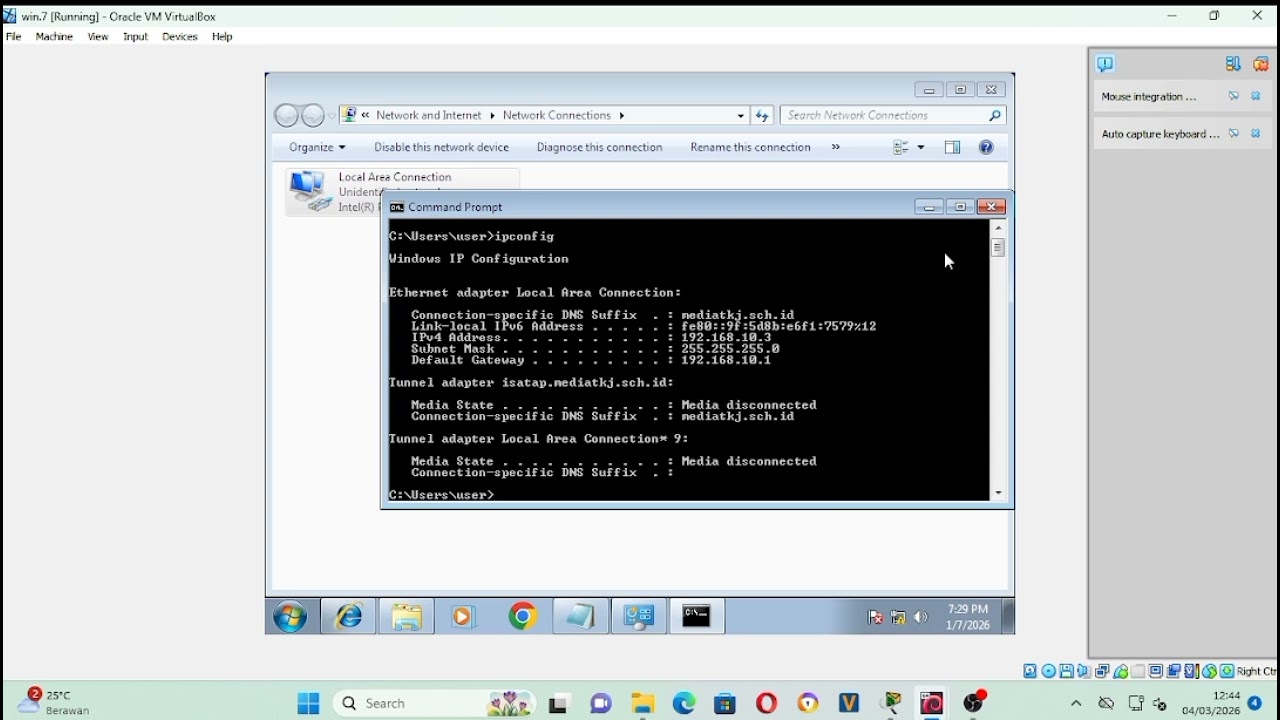Open Internet Explorer on guest taskbar
The width and height of the screenshot is (1280, 720).
coord(349,618)
